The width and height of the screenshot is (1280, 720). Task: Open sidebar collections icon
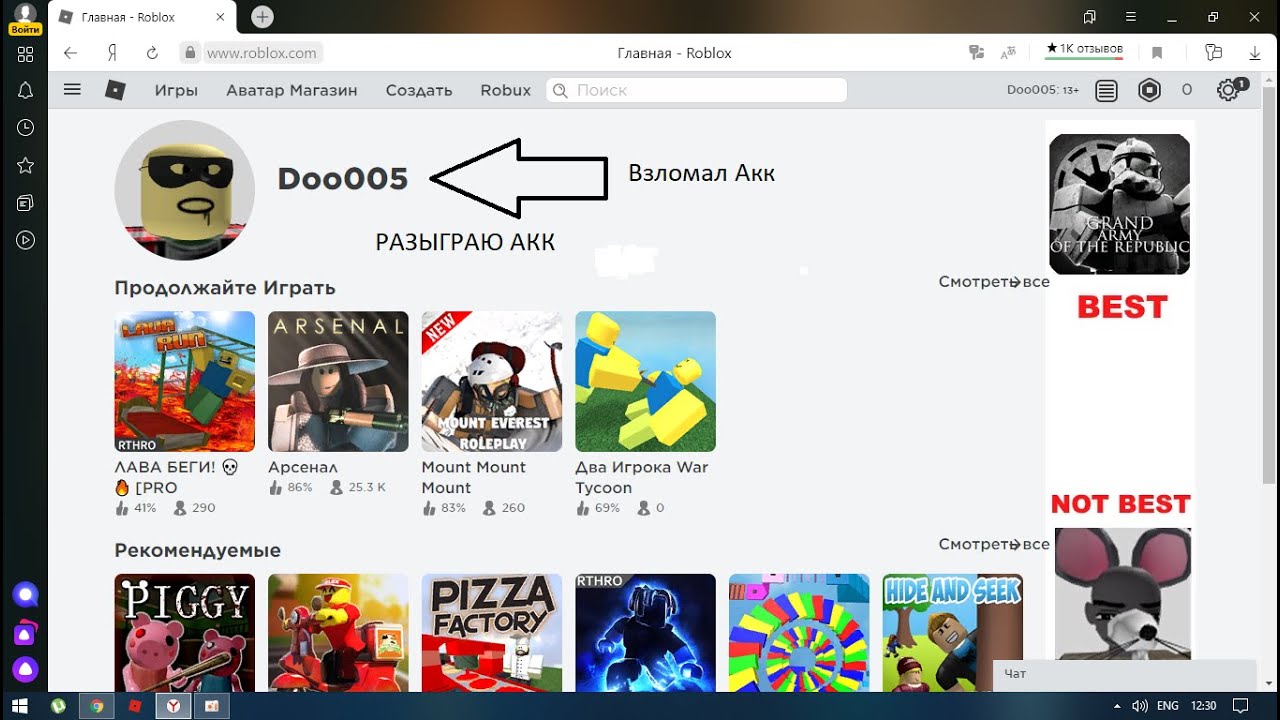tap(26, 203)
